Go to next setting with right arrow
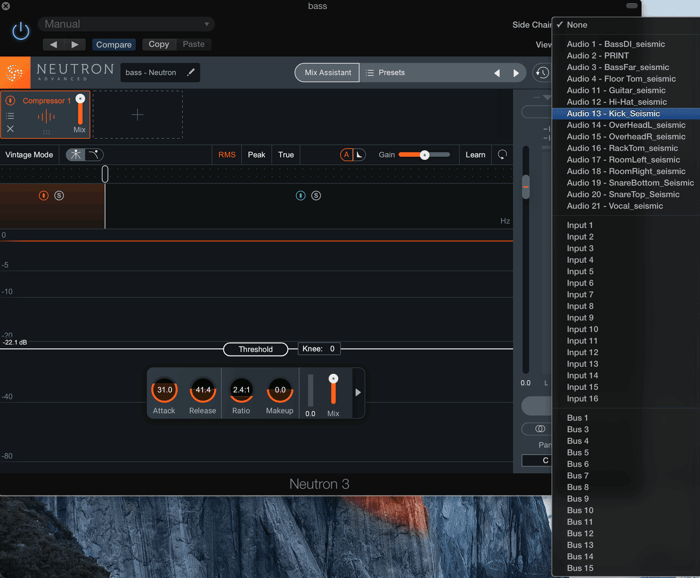 point(75,44)
